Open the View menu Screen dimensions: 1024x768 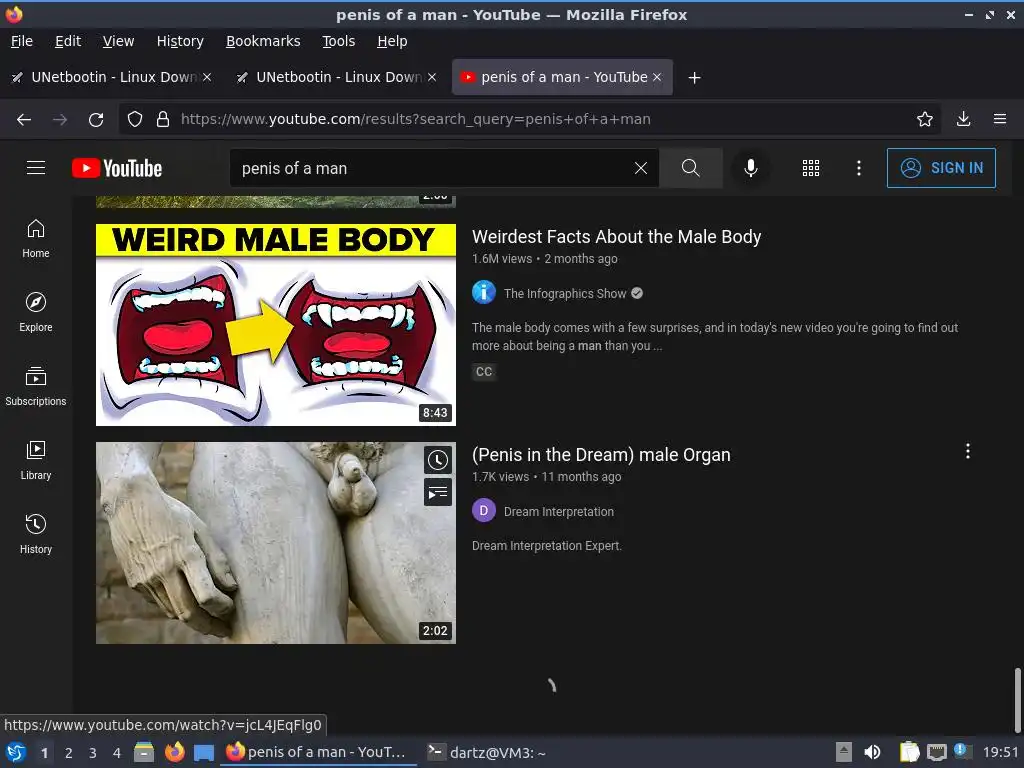[118, 41]
